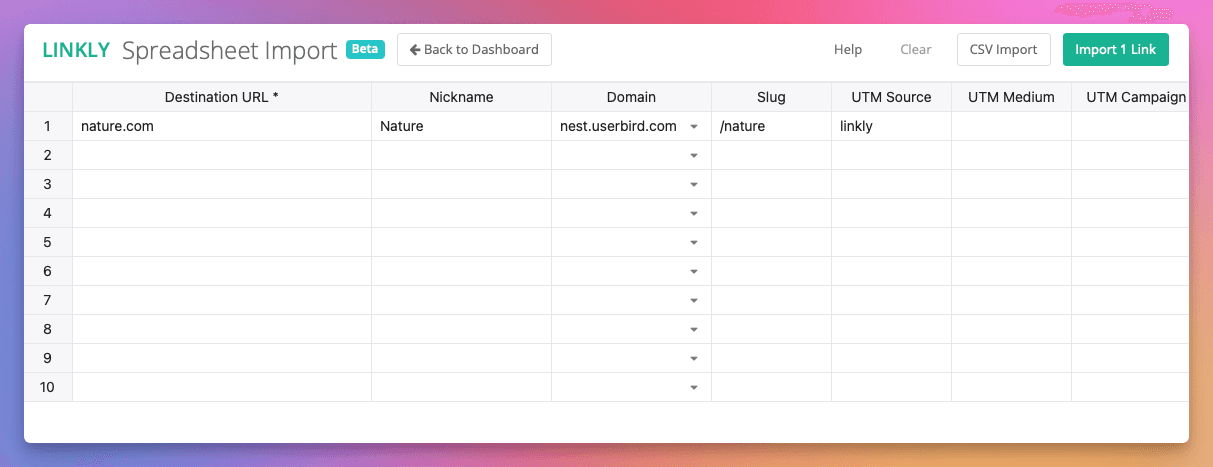Select the empty UTM Medium cell in row 1
The height and width of the screenshot is (467, 1213).
pos(1011,126)
